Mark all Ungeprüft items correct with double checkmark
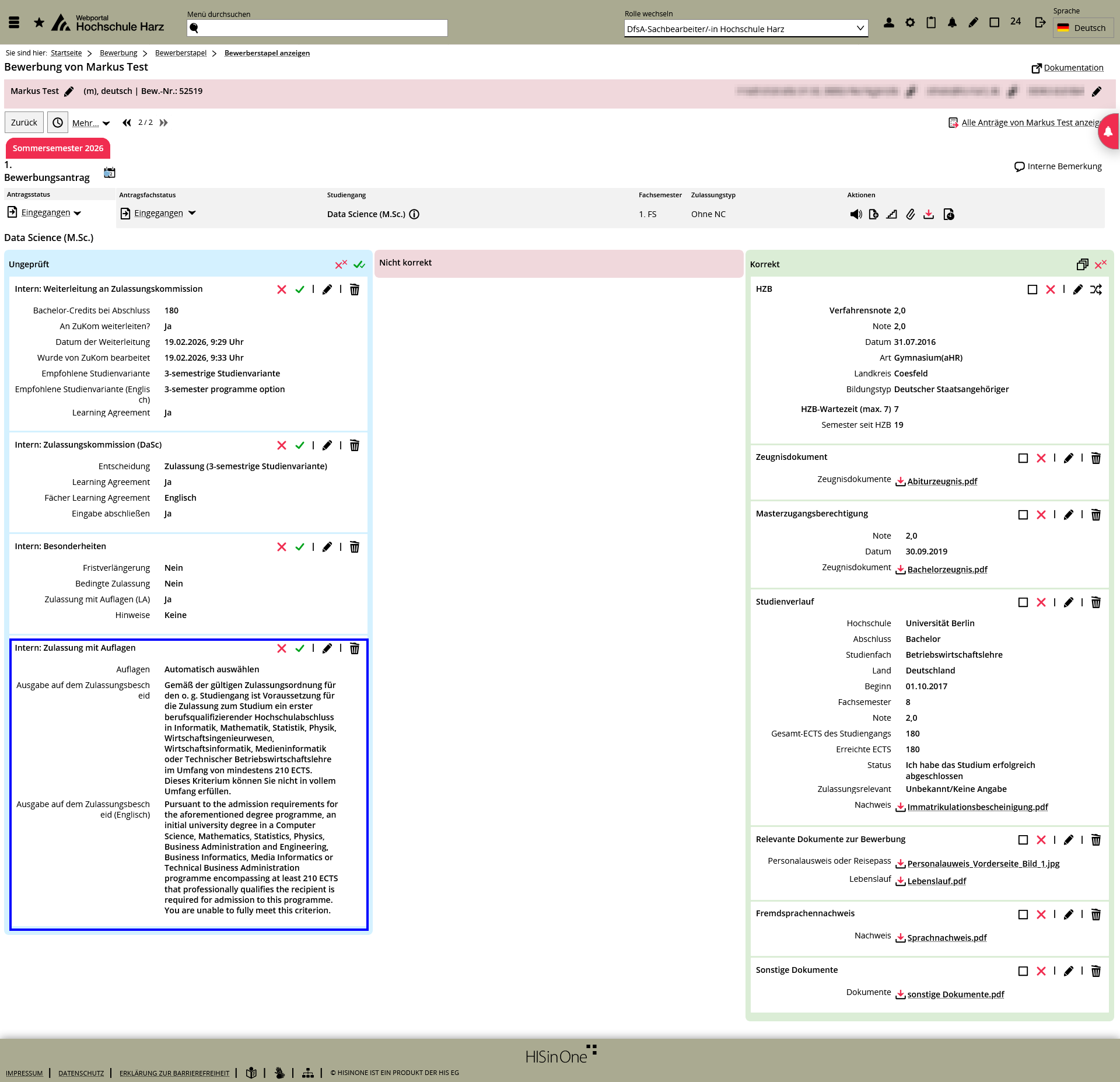Screen dimensions: 1120x1082 pyautogui.click(x=359, y=264)
